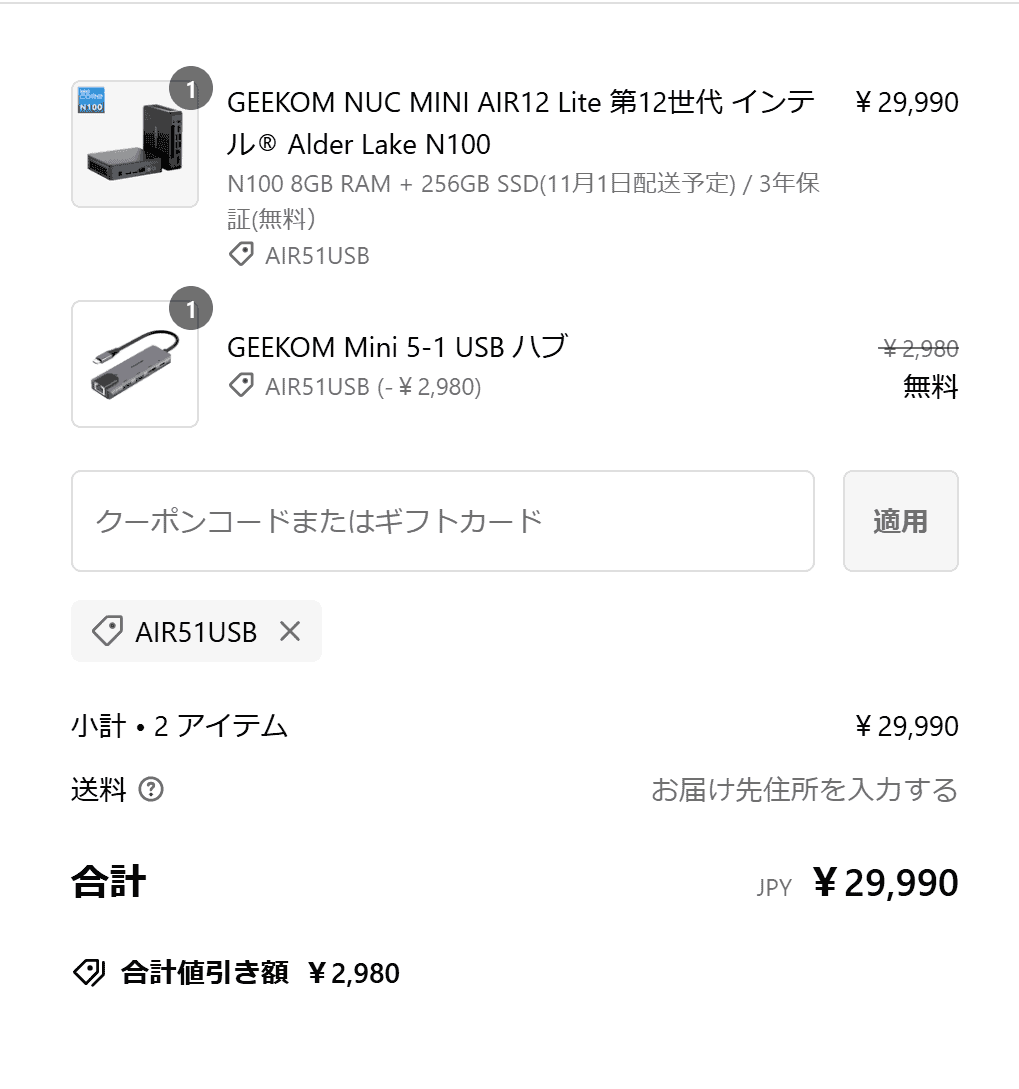Click the お届け先住所を入力する shipping text
The image size is (1019, 1089).
(804, 790)
